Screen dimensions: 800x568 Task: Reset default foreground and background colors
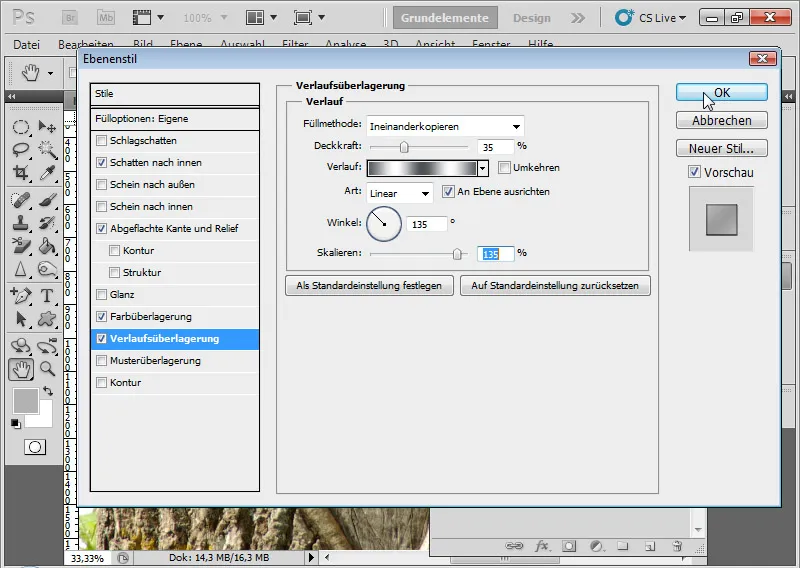click(16, 424)
